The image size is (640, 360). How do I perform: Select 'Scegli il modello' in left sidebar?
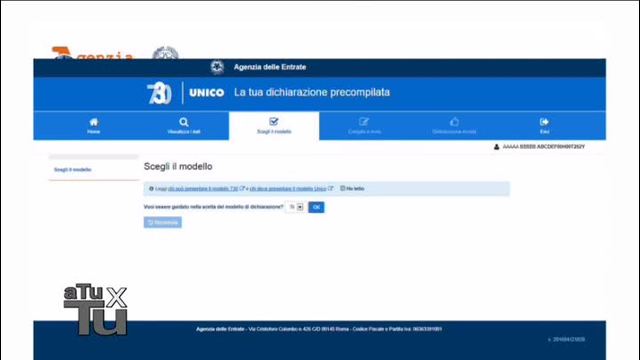tap(73, 170)
